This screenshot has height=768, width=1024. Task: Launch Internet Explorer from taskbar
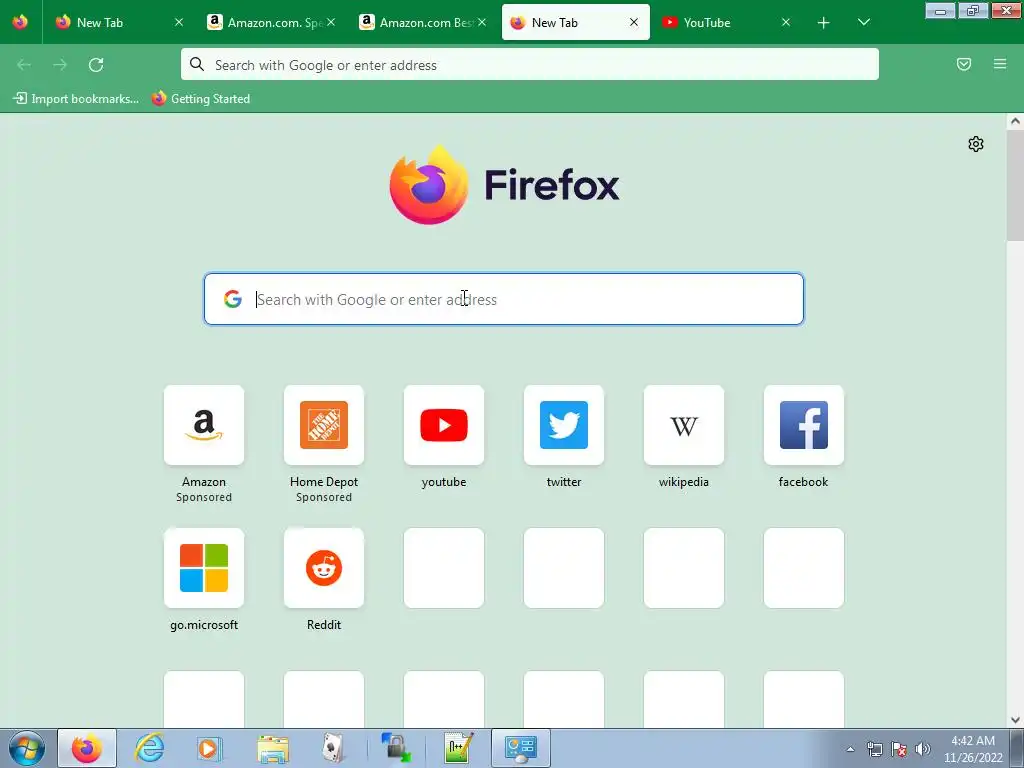pyautogui.click(x=149, y=748)
